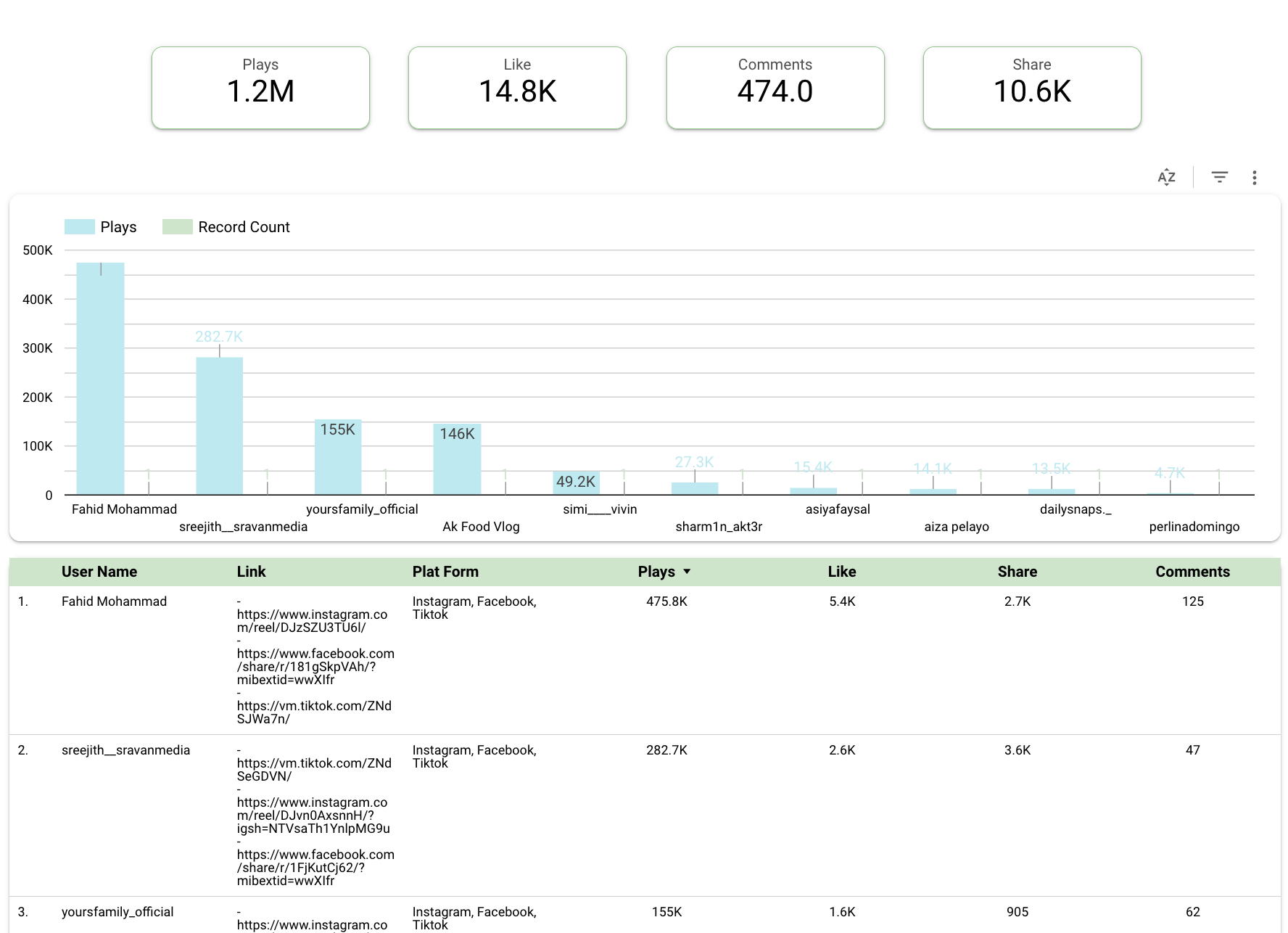Toggle the Plays legend color swatch
The width and height of the screenshot is (1288, 933).
[79, 227]
